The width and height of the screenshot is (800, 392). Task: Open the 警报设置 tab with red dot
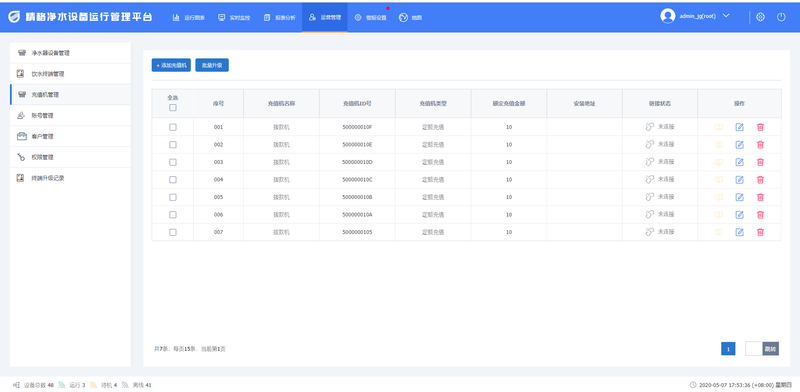coord(370,17)
